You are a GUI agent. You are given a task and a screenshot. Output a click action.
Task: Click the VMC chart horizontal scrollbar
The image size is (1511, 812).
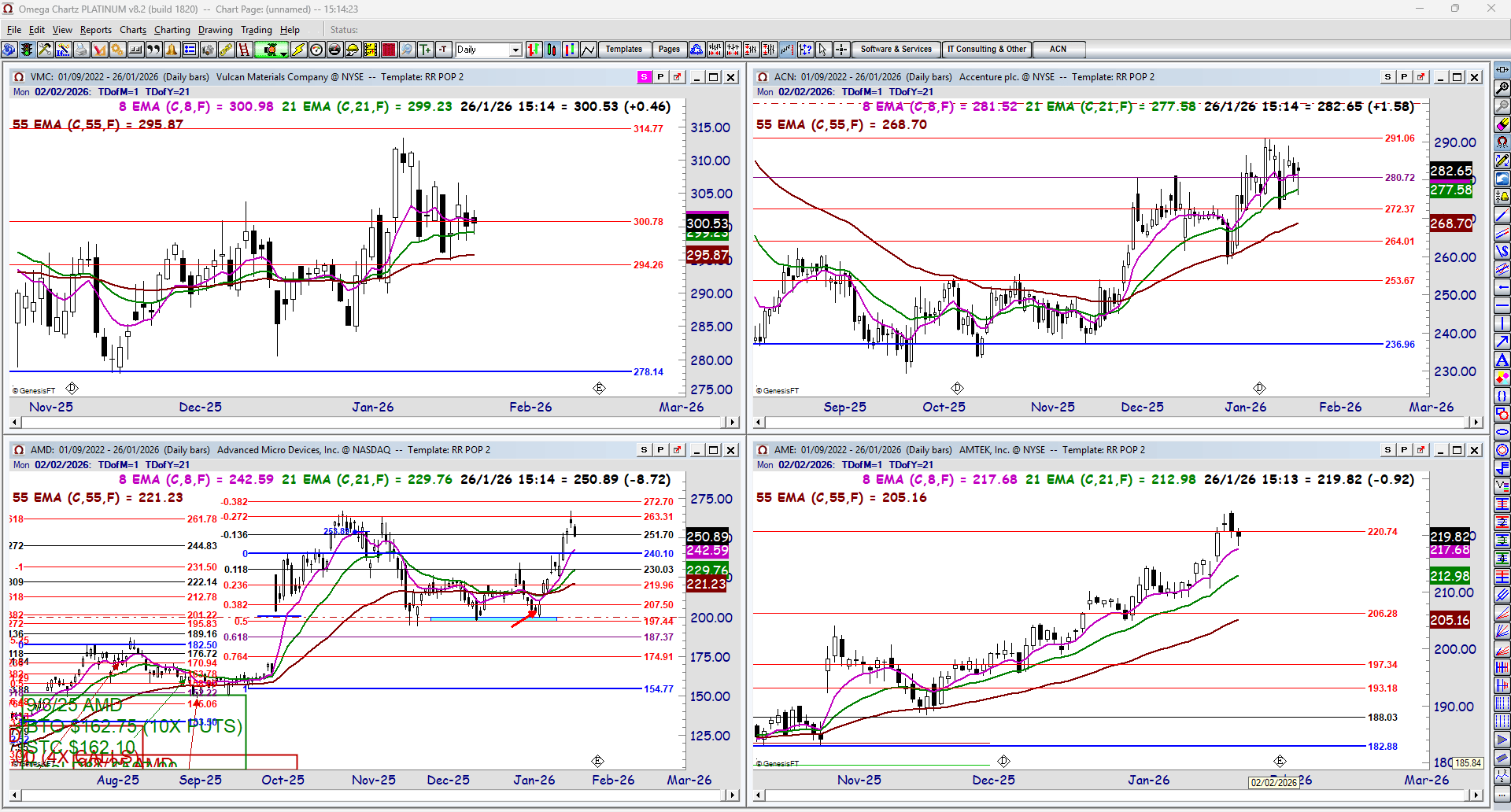(x=375, y=423)
